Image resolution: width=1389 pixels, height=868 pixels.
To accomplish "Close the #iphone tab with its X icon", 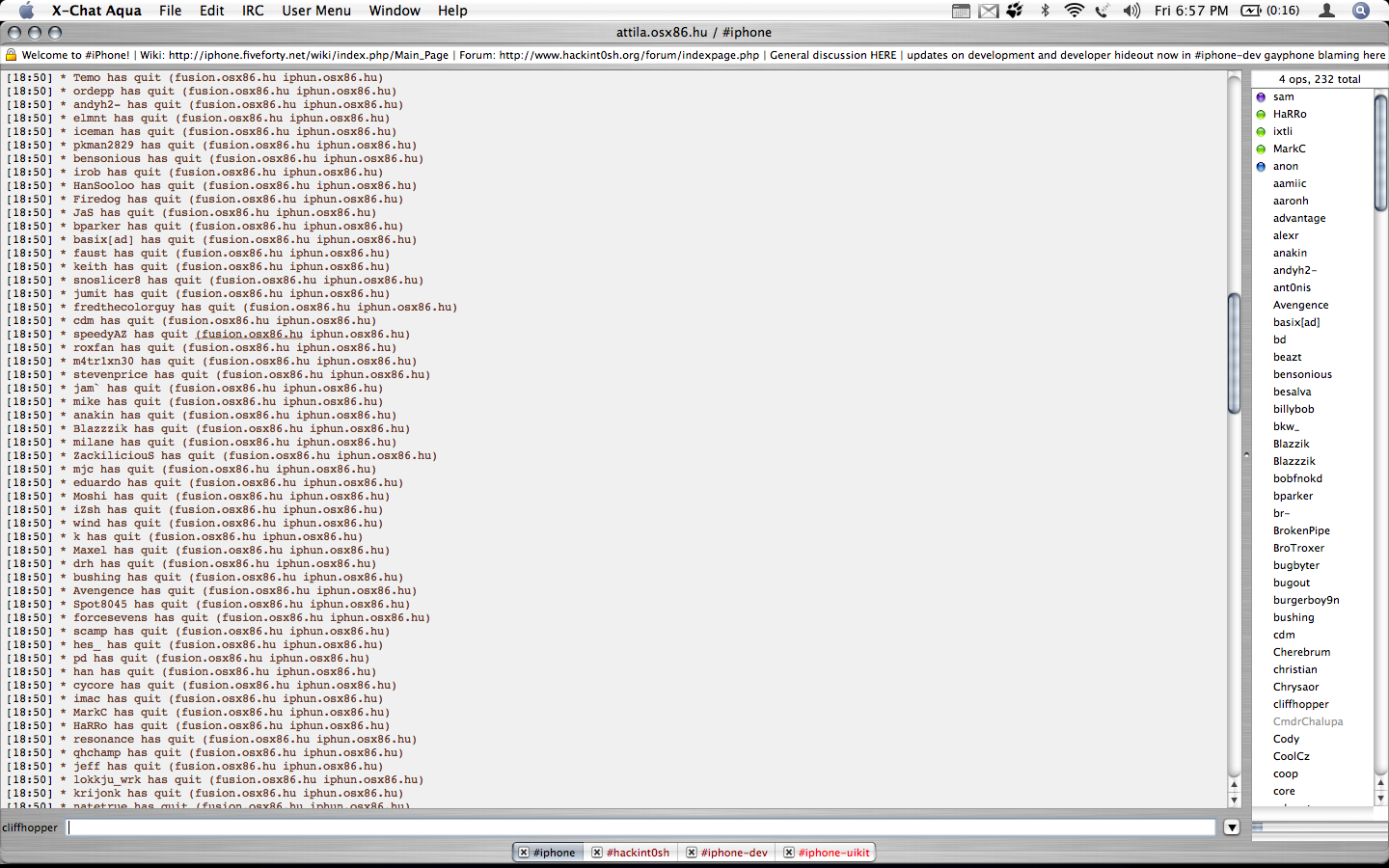I will coord(524,853).
